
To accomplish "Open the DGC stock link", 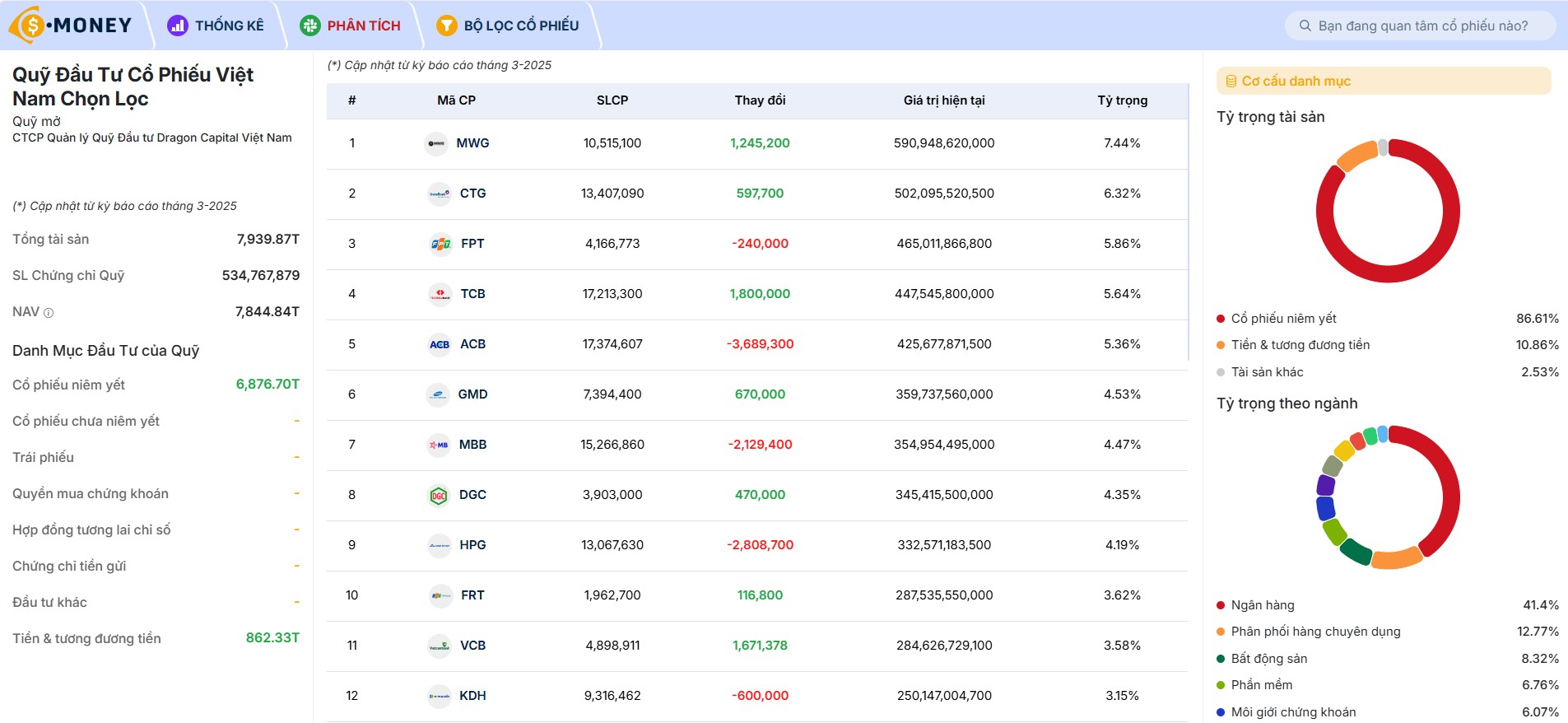I will pos(472,495).
